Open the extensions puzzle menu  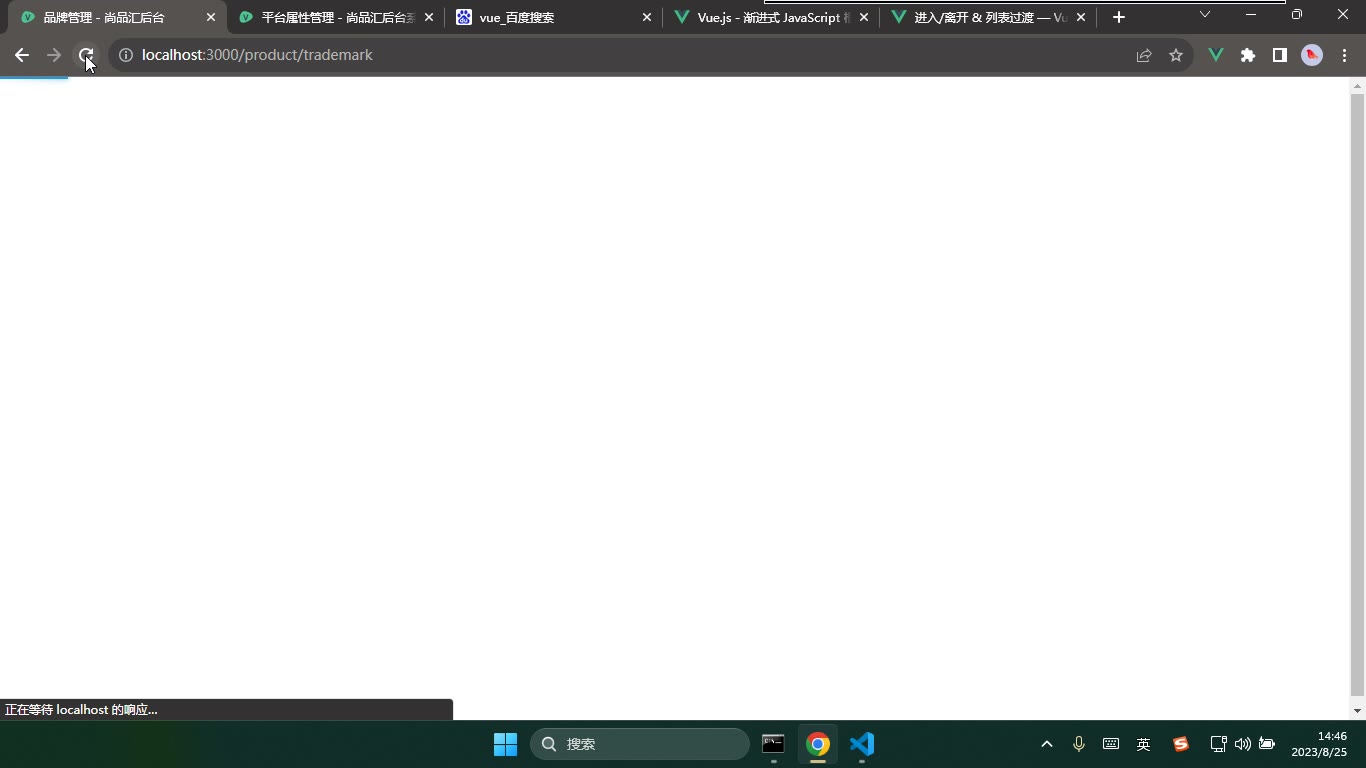click(x=1248, y=55)
